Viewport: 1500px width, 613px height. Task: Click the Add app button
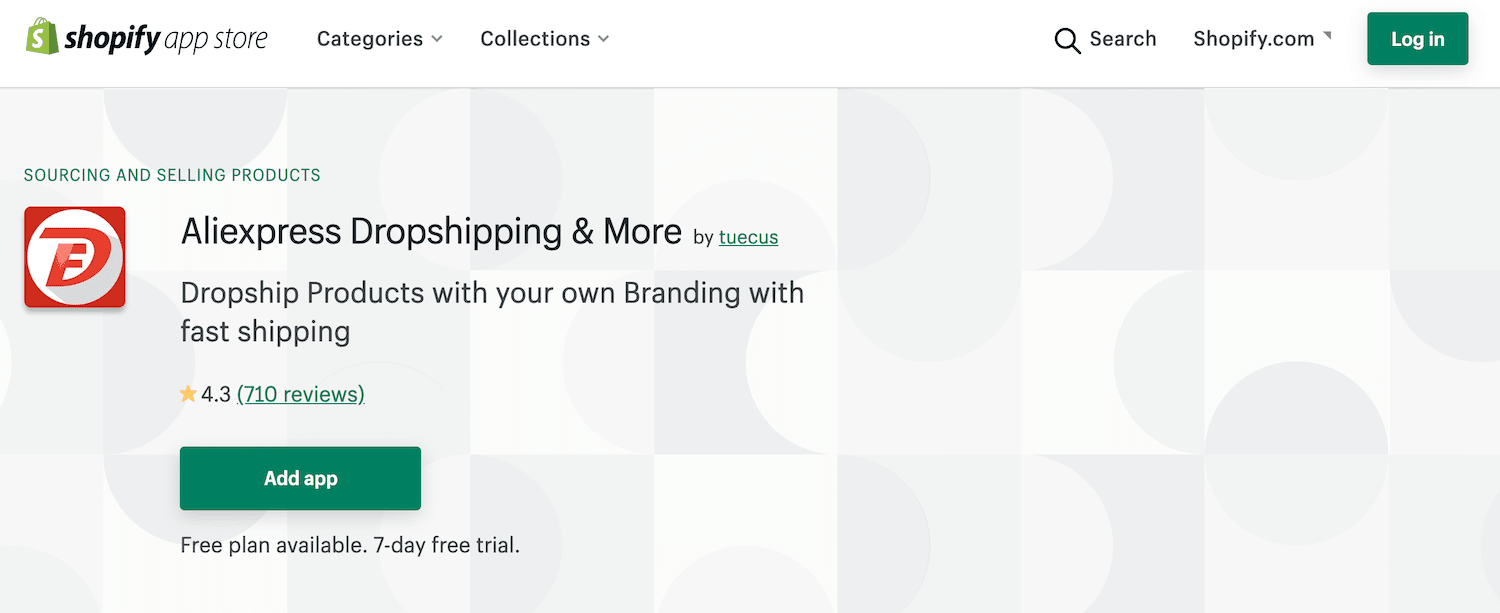click(x=300, y=478)
